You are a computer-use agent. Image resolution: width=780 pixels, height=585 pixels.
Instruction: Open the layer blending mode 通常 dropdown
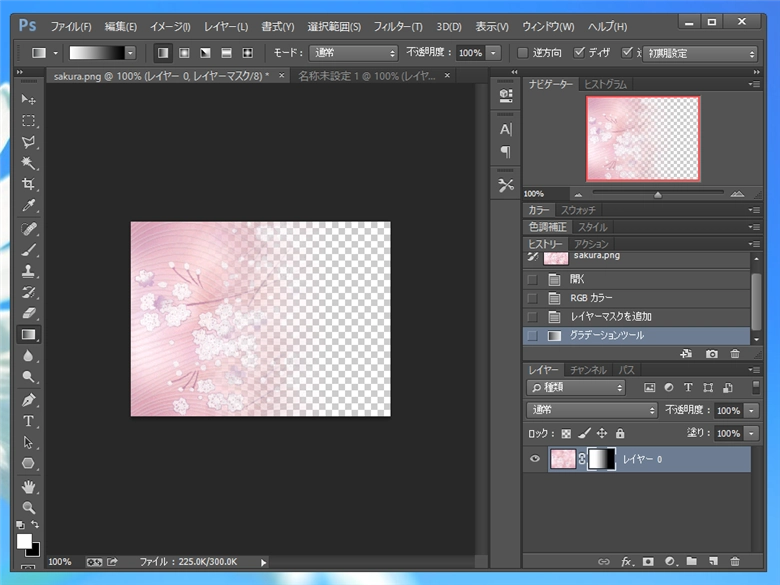click(x=591, y=411)
